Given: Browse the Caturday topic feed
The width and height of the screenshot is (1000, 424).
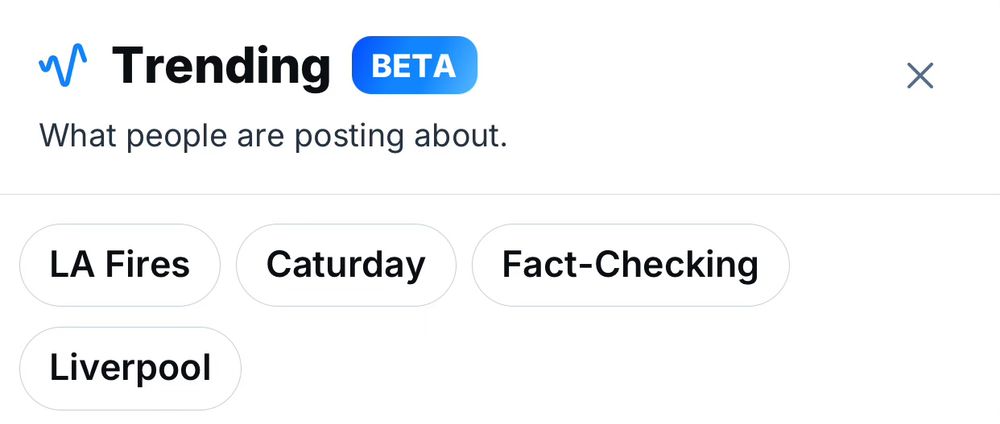Looking at the screenshot, I should click(x=346, y=265).
